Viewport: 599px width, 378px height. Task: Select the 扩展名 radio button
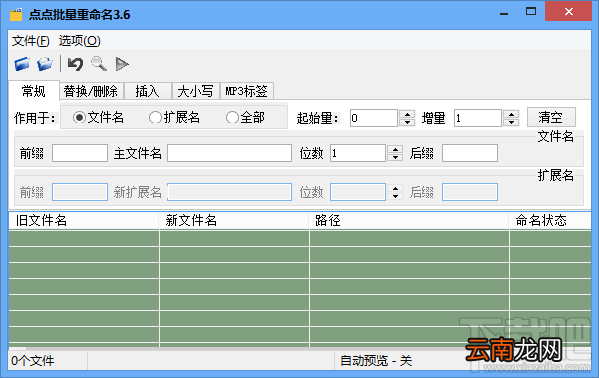[x=155, y=117]
